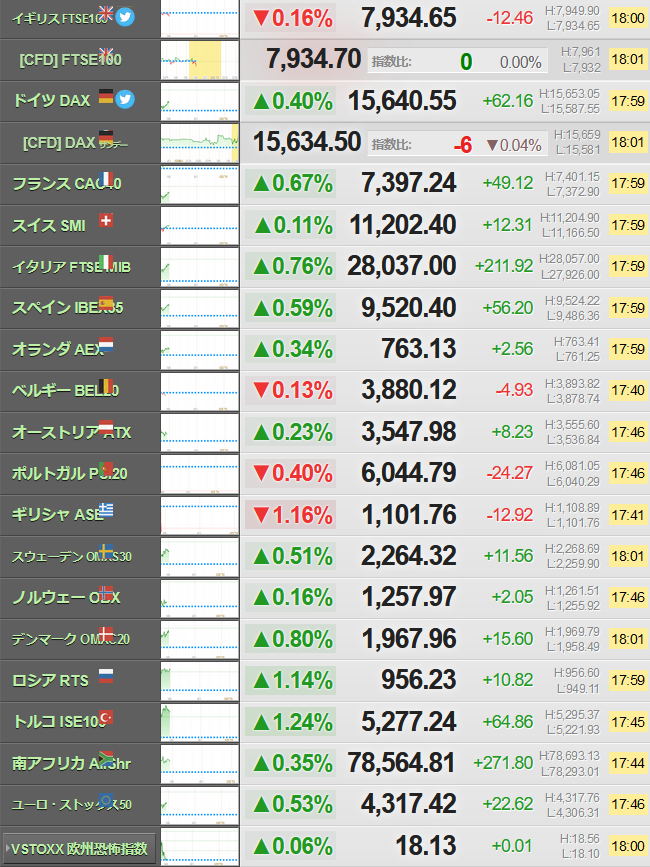Screen dimensions: 650x867
Task: Click the Twitter icon beside ドイツ DAX
Action: click(x=125, y=100)
